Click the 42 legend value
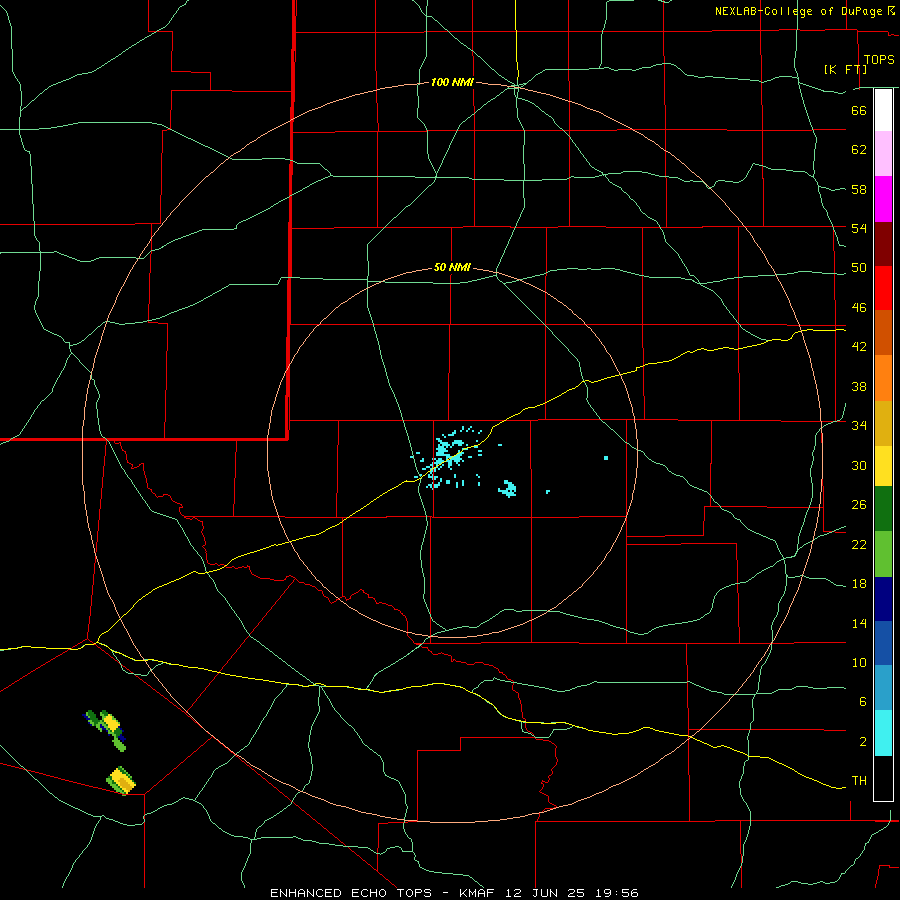This screenshot has width=900, height=900. 859,347
